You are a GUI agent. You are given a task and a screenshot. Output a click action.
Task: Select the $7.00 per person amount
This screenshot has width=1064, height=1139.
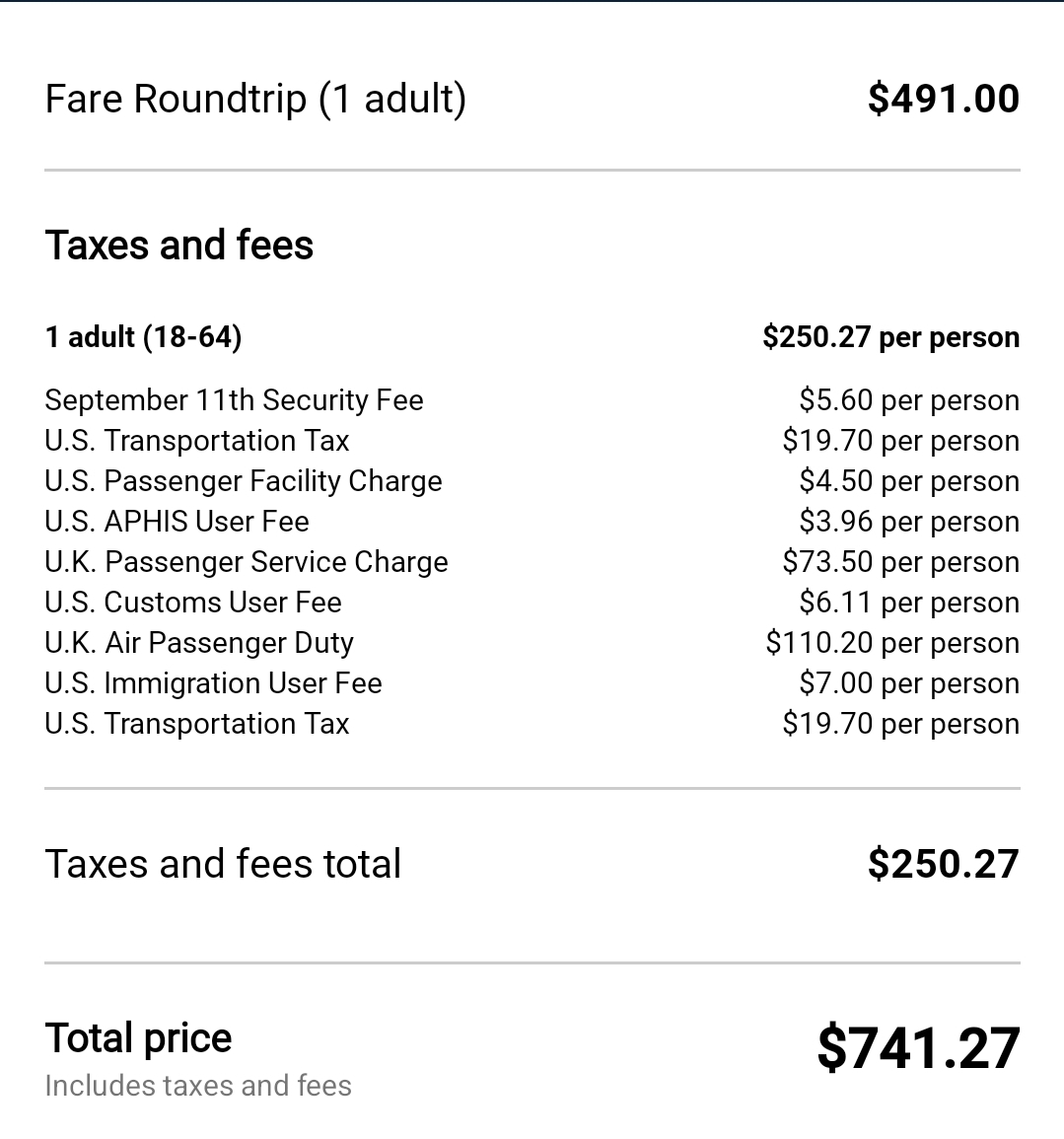(909, 683)
